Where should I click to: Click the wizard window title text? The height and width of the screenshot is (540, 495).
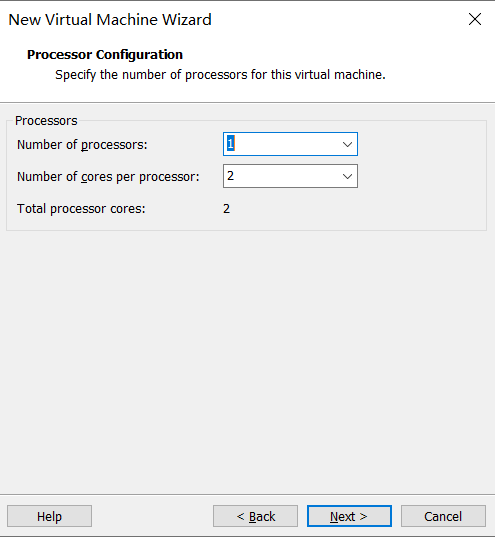[110, 20]
